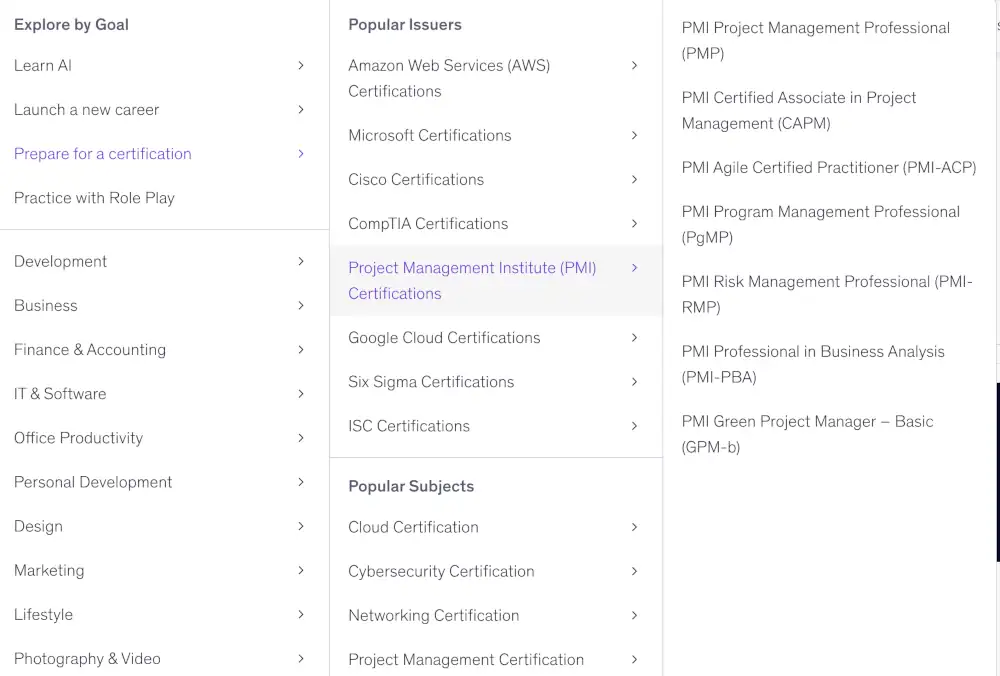Image resolution: width=1000 pixels, height=676 pixels.
Task: Expand chevron beside CompTIA Certifications
Action: pyautogui.click(x=635, y=224)
